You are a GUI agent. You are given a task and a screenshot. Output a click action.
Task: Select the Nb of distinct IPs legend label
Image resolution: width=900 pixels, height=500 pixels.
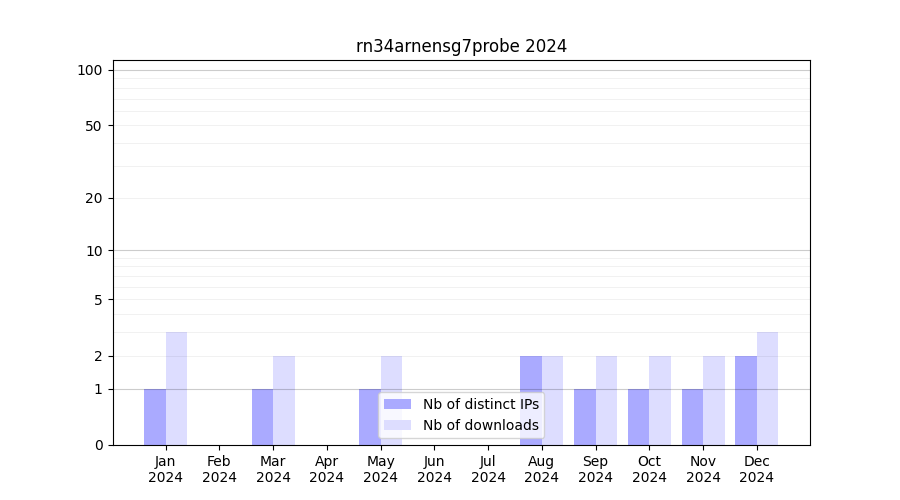(480, 404)
